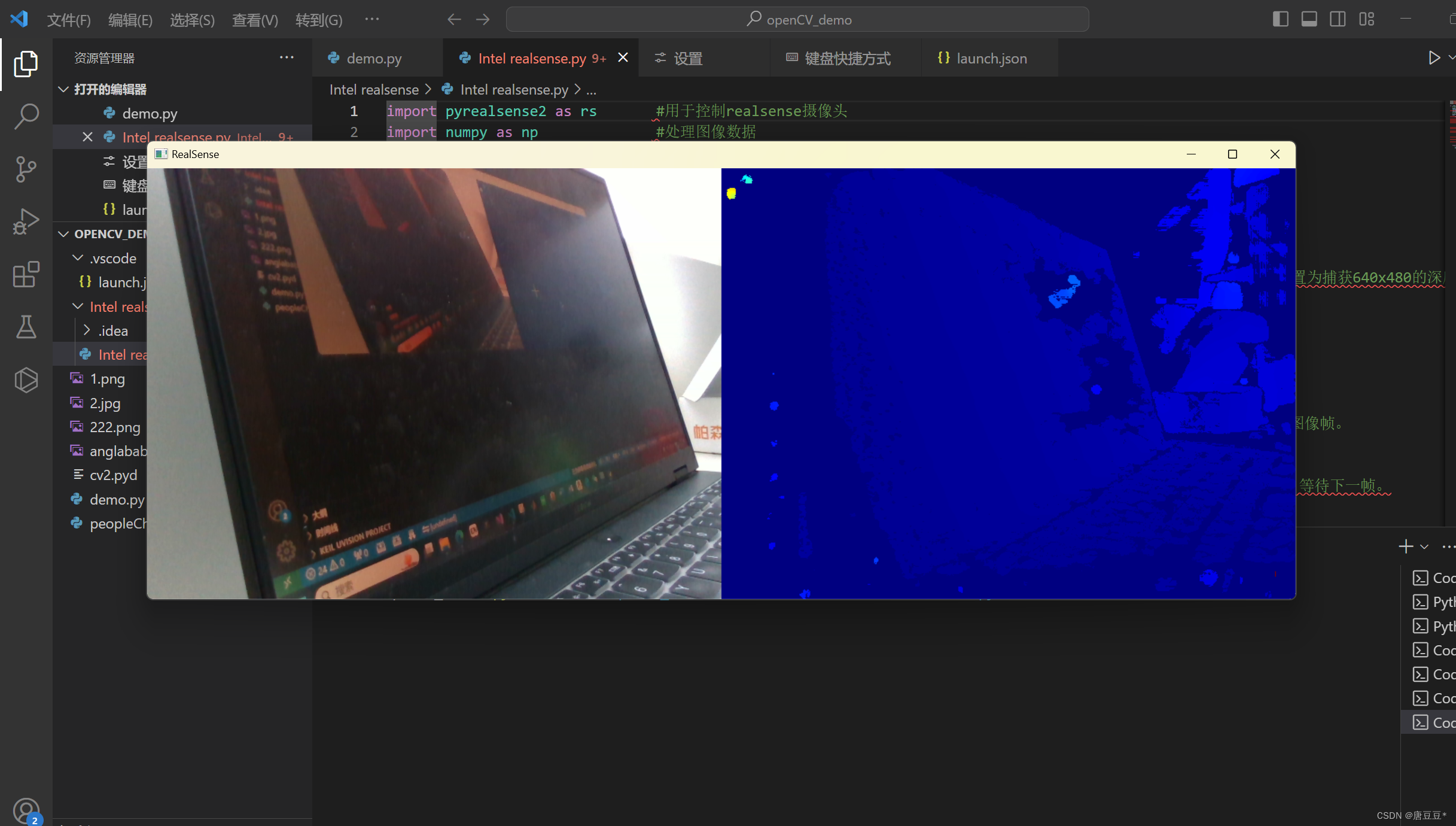Open the Run and Debug view
This screenshot has width=1456, height=826.
coord(26,221)
